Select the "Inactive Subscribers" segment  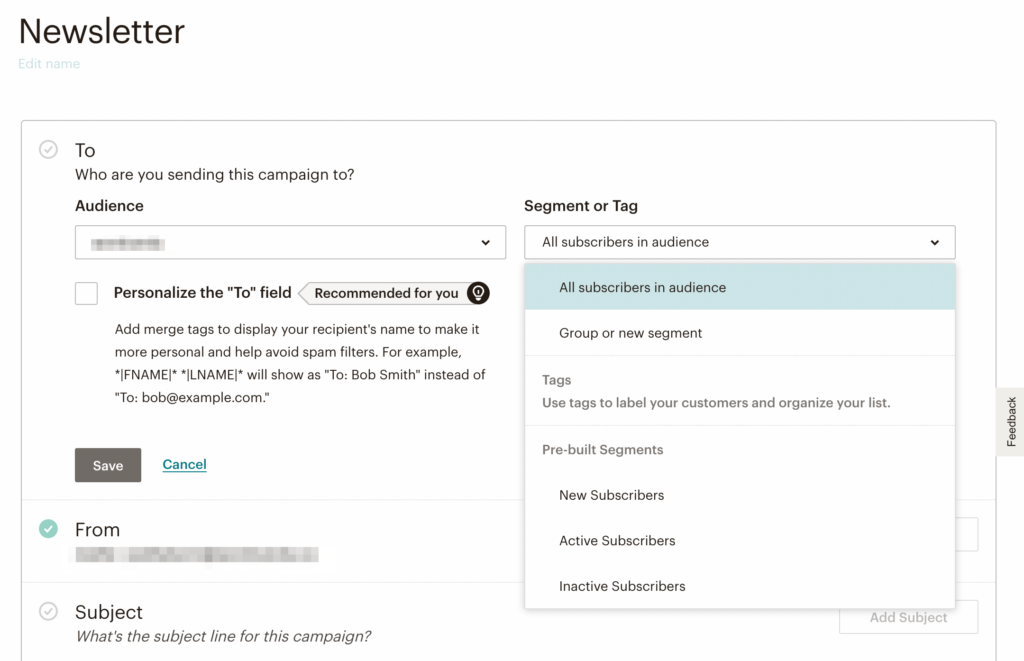(622, 586)
